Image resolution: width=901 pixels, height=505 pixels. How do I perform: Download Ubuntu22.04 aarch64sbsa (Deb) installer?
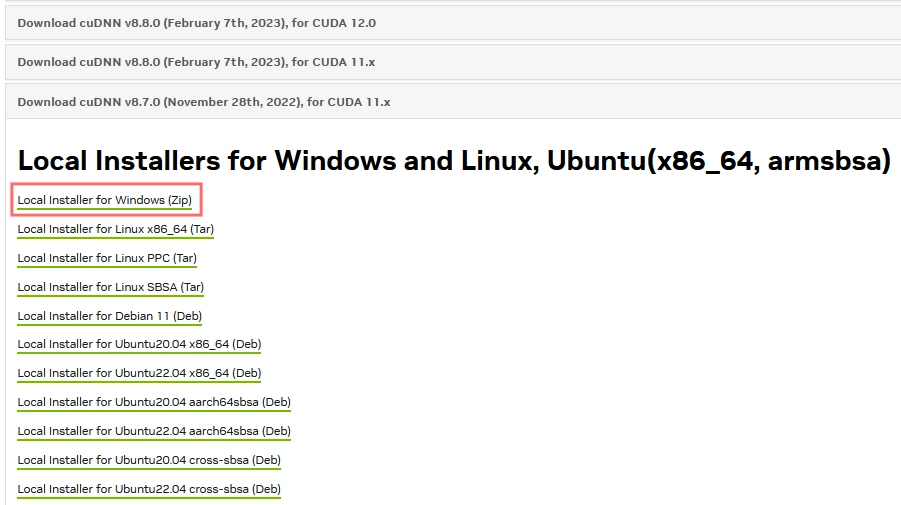tap(154, 431)
